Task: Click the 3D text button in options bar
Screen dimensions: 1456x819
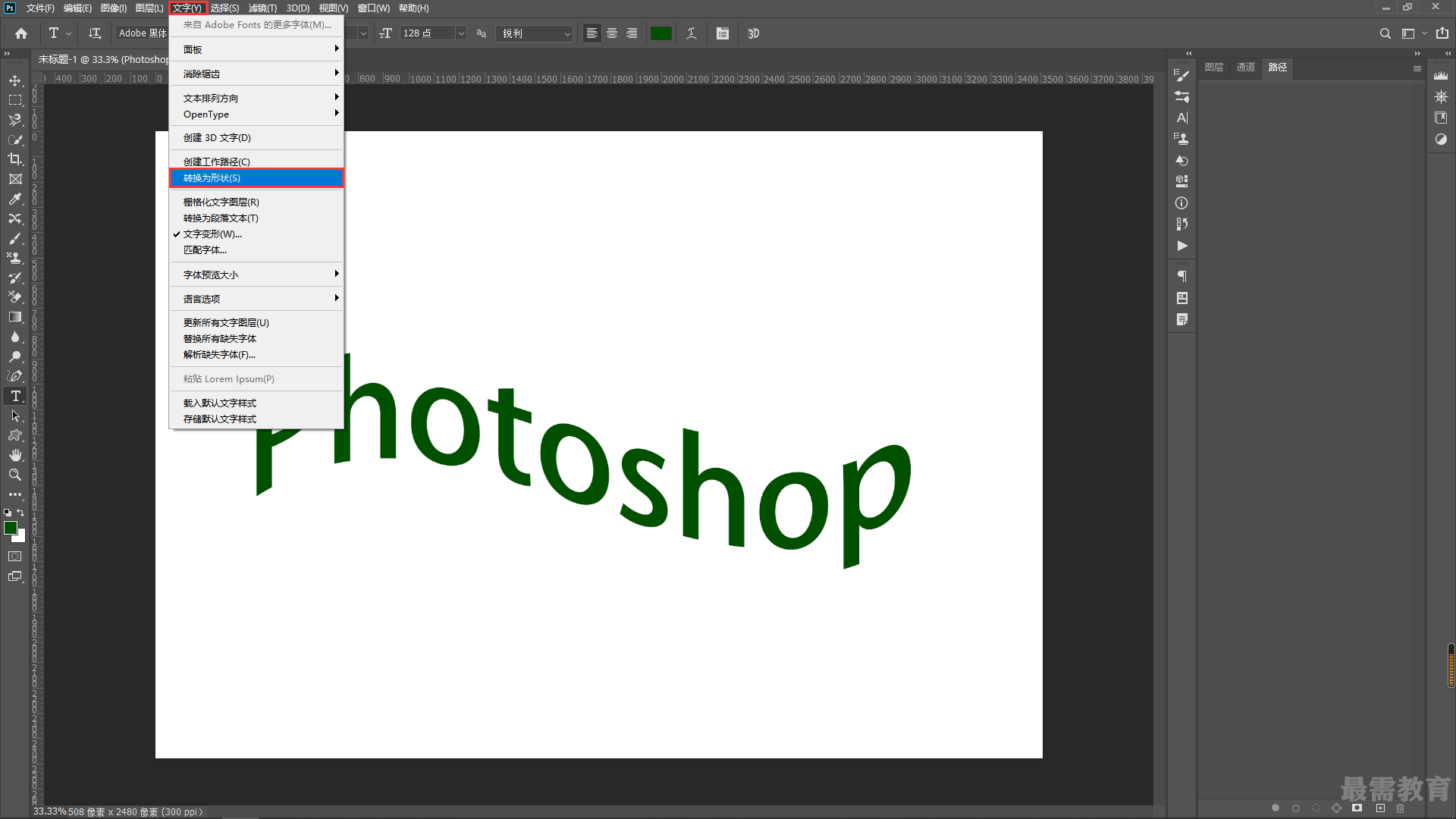Action: tap(753, 33)
